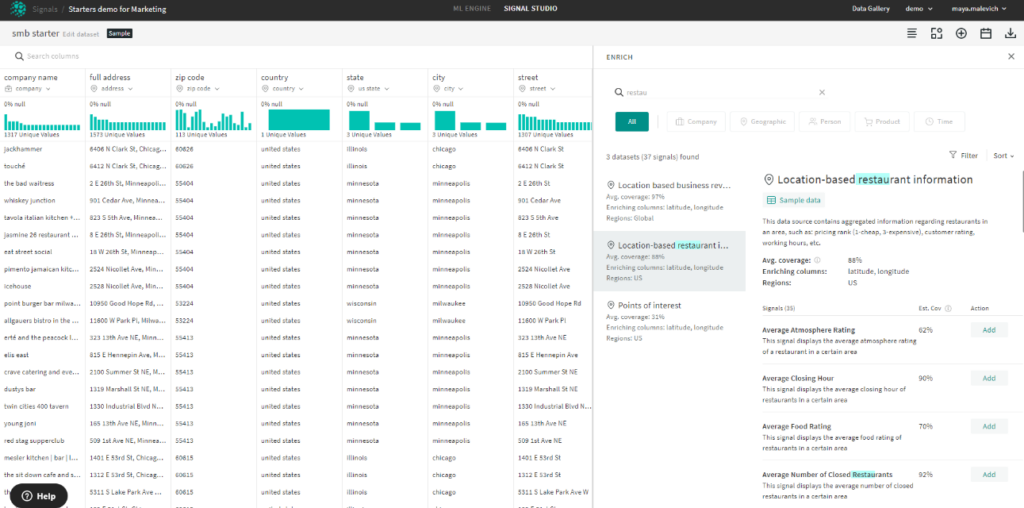This screenshot has width=1024, height=508.
Task: Open Data Gallery from the top bar
Action: point(871,9)
